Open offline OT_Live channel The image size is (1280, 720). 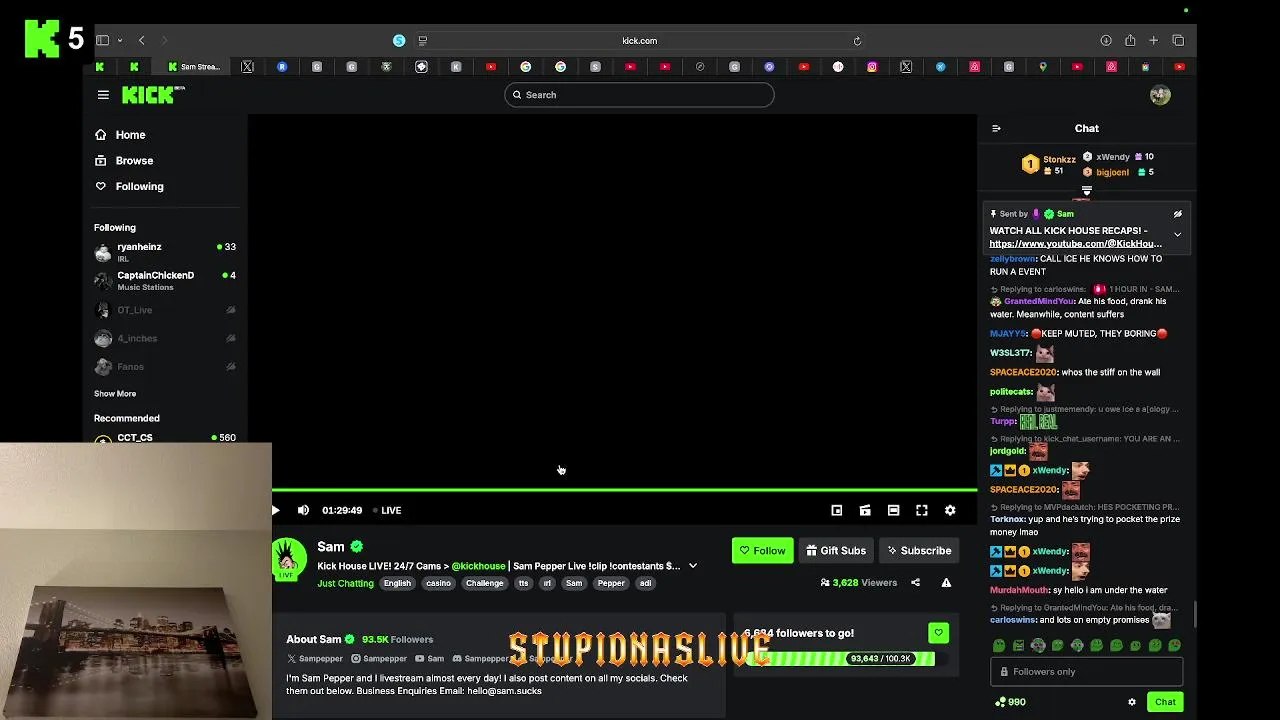(165, 310)
